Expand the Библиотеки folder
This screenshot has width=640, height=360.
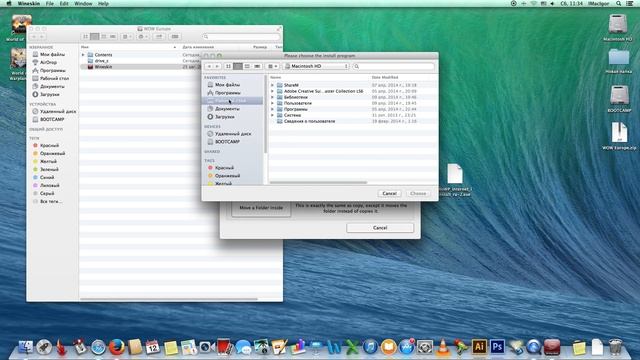click(x=272, y=98)
